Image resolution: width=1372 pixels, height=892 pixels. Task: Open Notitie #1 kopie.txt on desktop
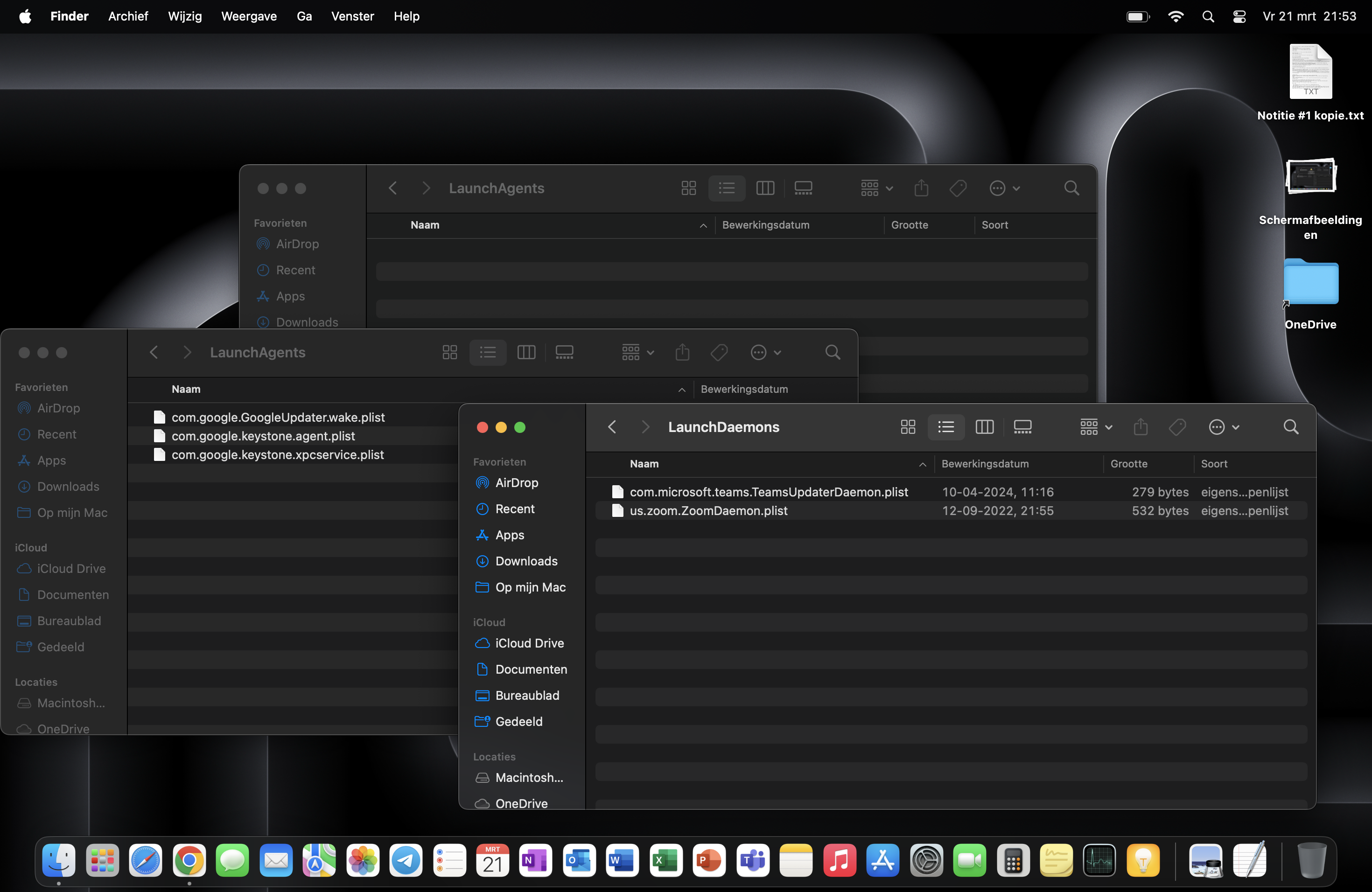pos(1310,72)
